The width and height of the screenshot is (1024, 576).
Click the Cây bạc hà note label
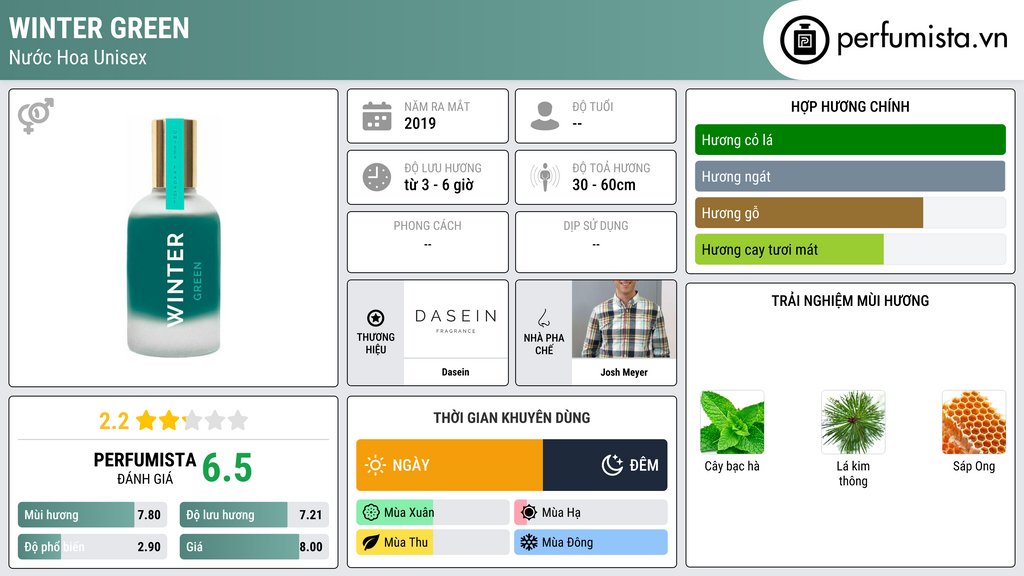tap(732, 466)
